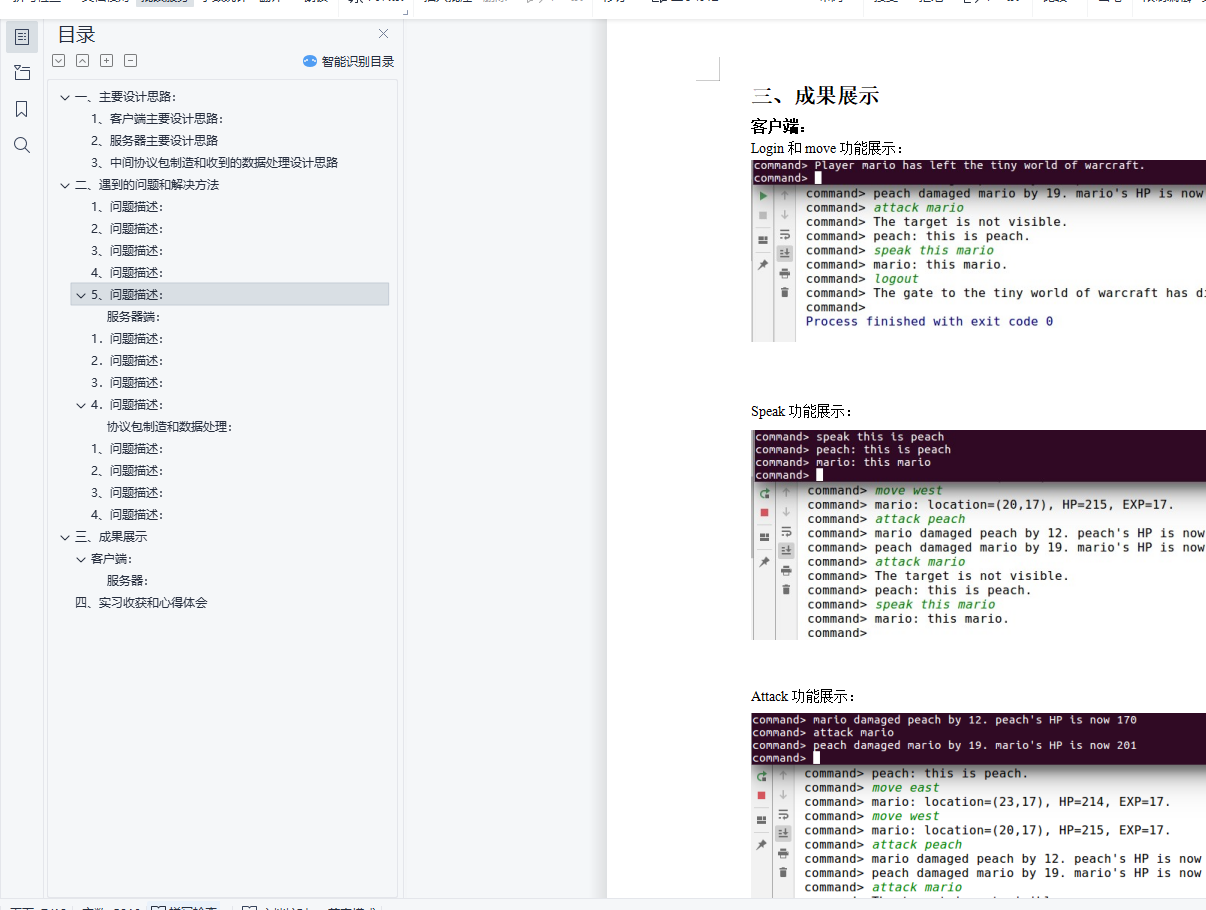
Task: Select 3、问题描述 directly below 服务器端 group
Action: pyautogui.click(x=127, y=383)
